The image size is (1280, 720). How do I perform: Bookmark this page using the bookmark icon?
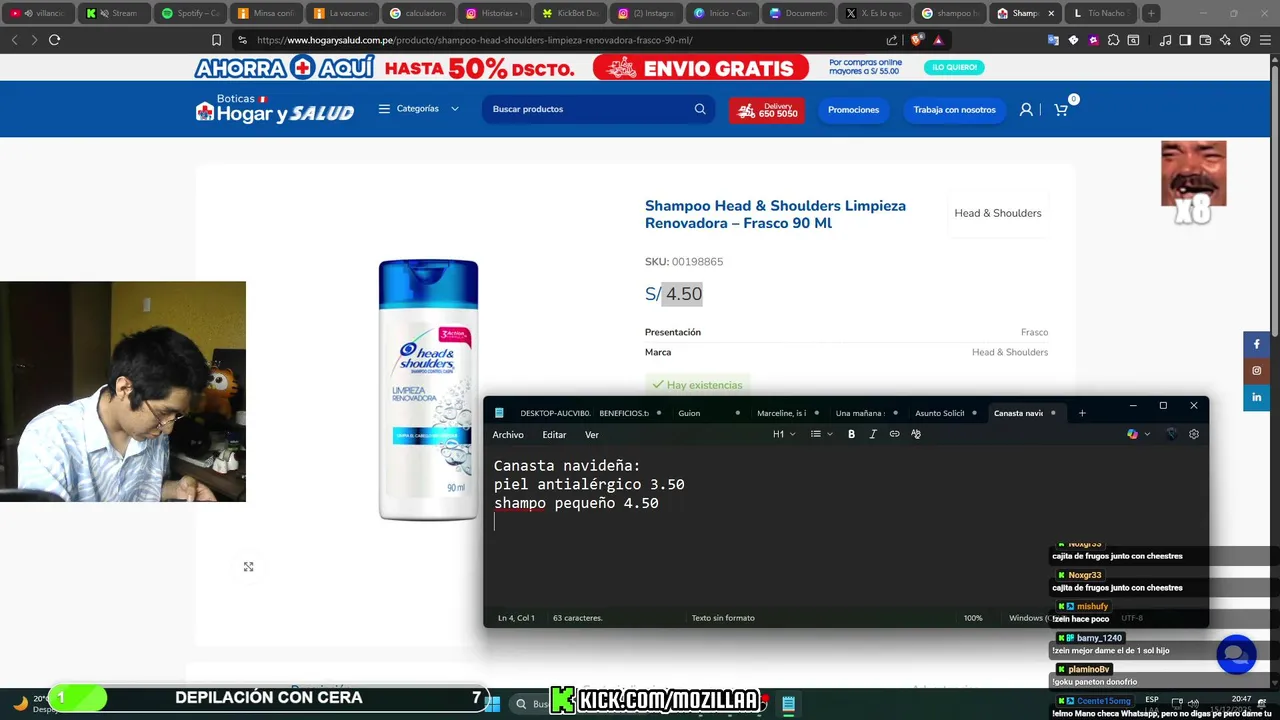tap(216, 40)
